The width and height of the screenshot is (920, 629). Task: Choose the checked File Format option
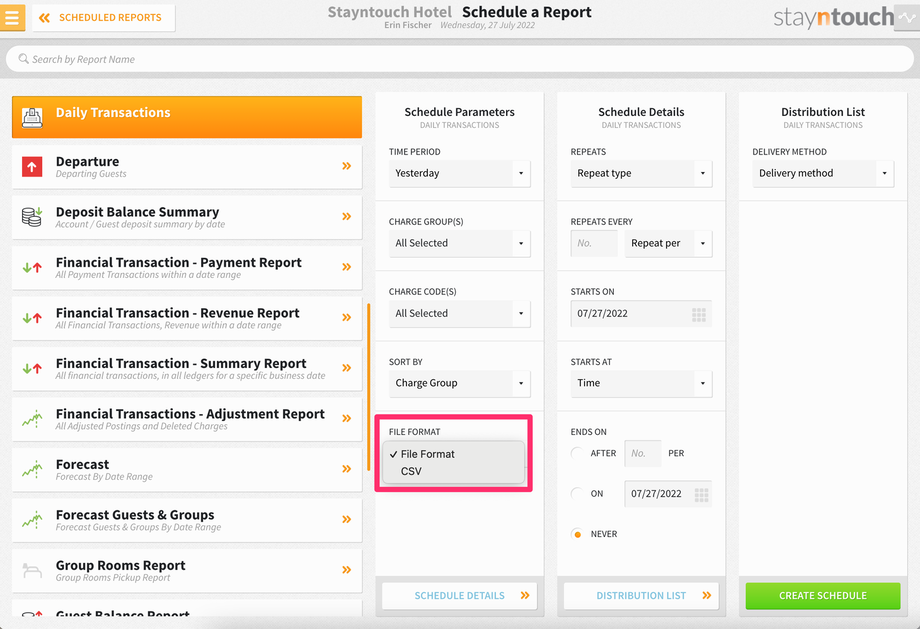453,454
